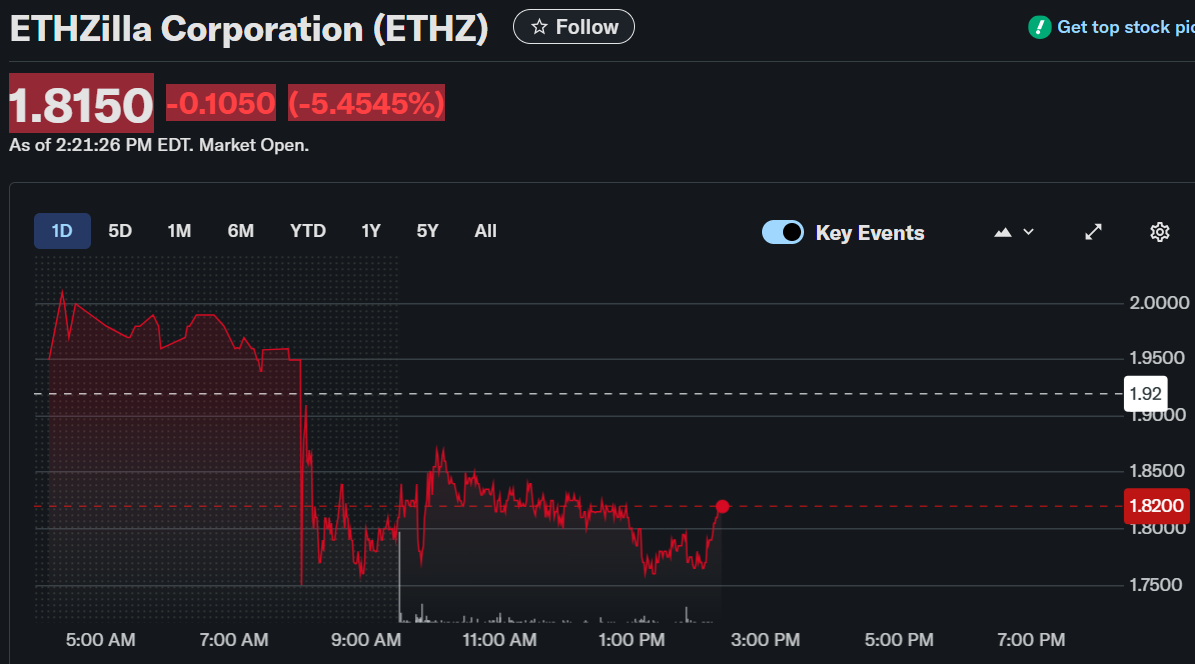Open chart settings gear

(1159, 232)
